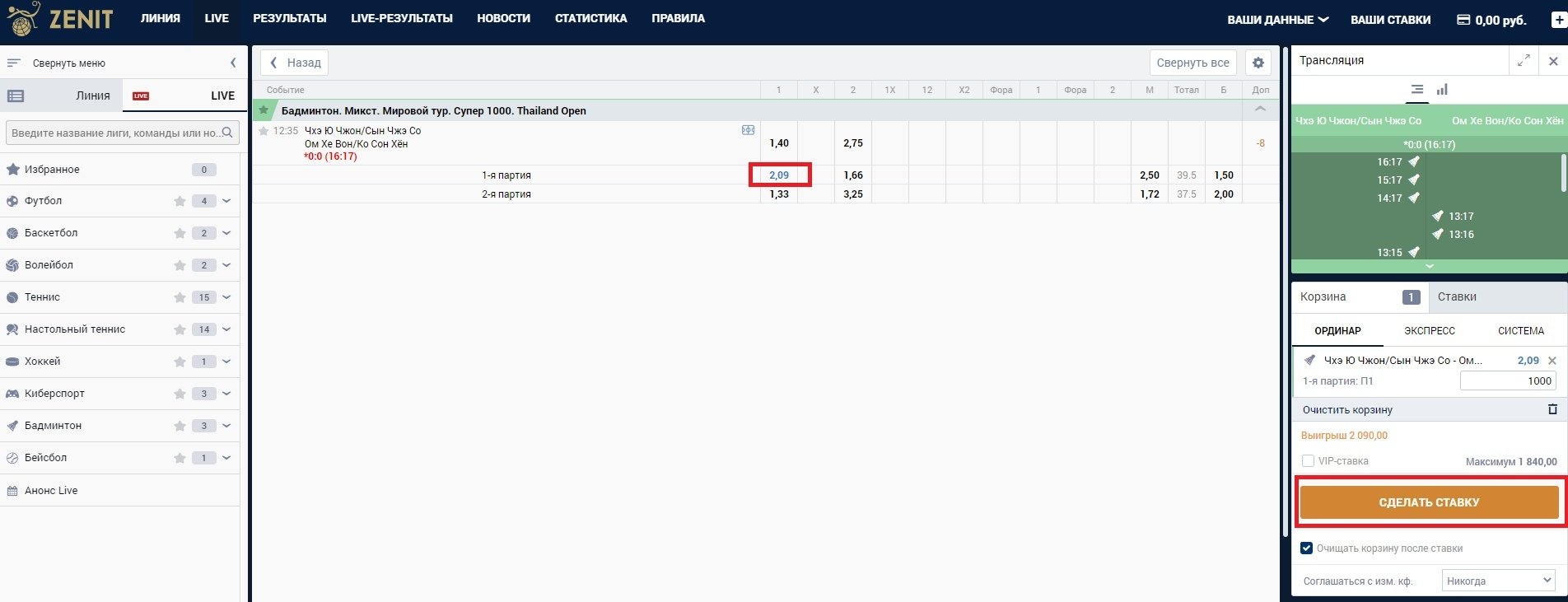Open the match tracker field icon
This screenshot has width=1568, height=602.
click(x=748, y=130)
